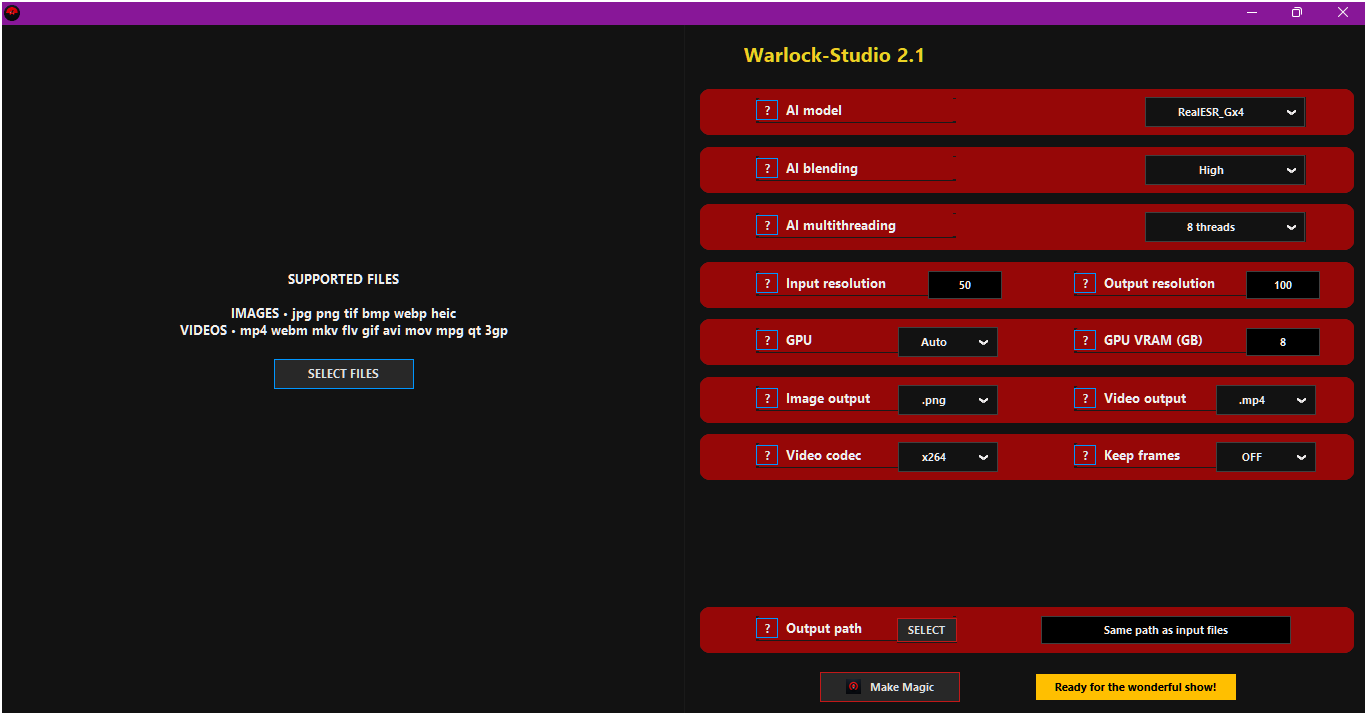Open the .mp4 video output dropdown
The height and width of the screenshot is (715, 1367).
pos(1266,400)
